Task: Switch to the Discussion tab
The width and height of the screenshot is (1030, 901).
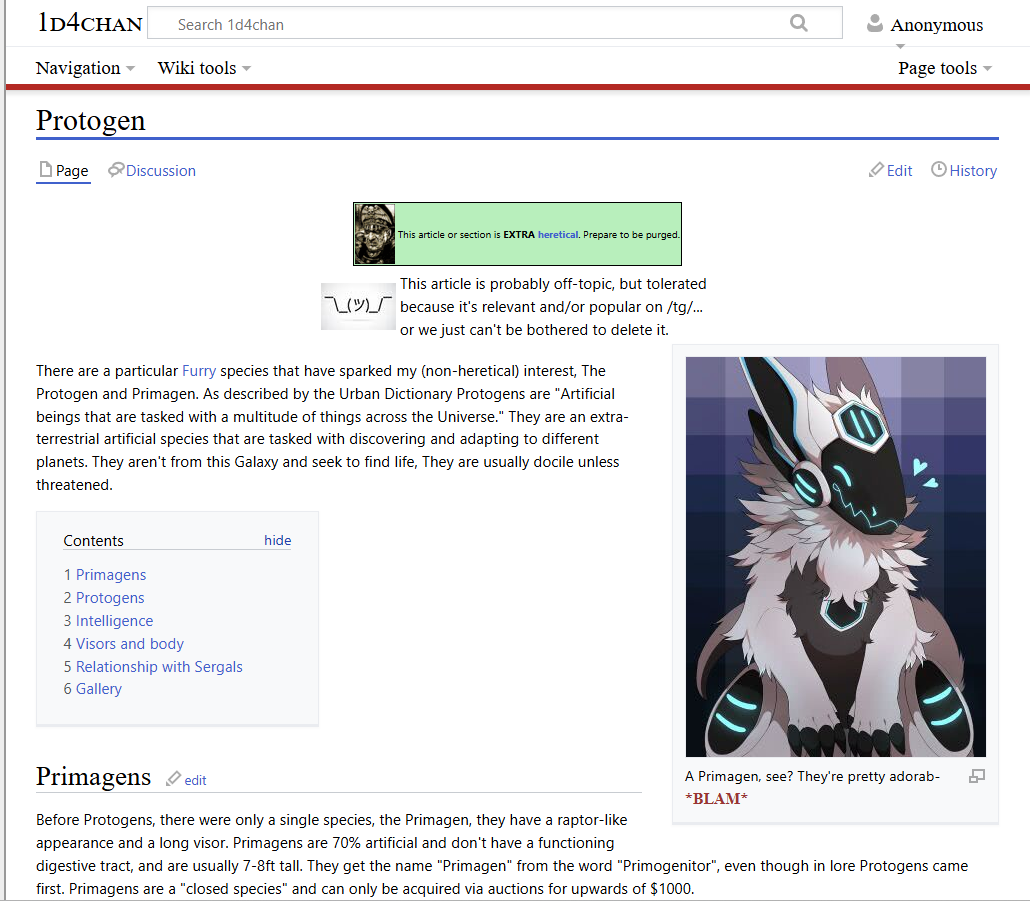Action: pos(161,171)
